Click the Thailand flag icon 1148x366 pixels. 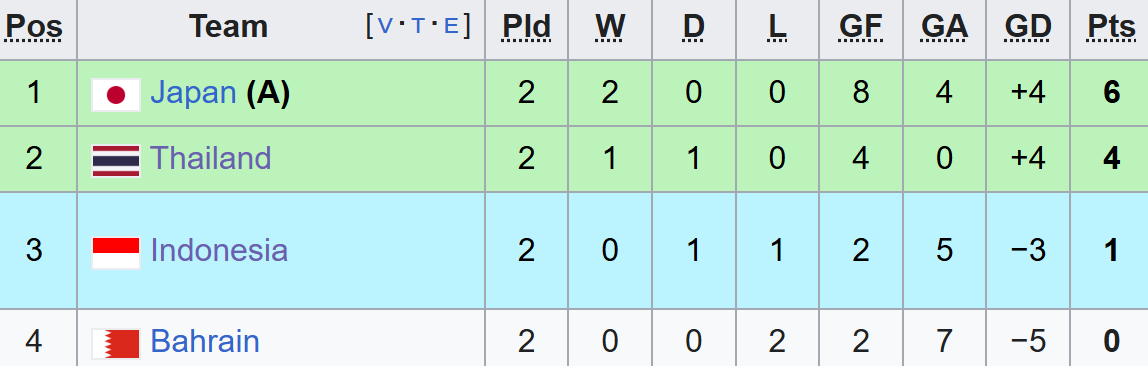pyautogui.click(x=116, y=160)
